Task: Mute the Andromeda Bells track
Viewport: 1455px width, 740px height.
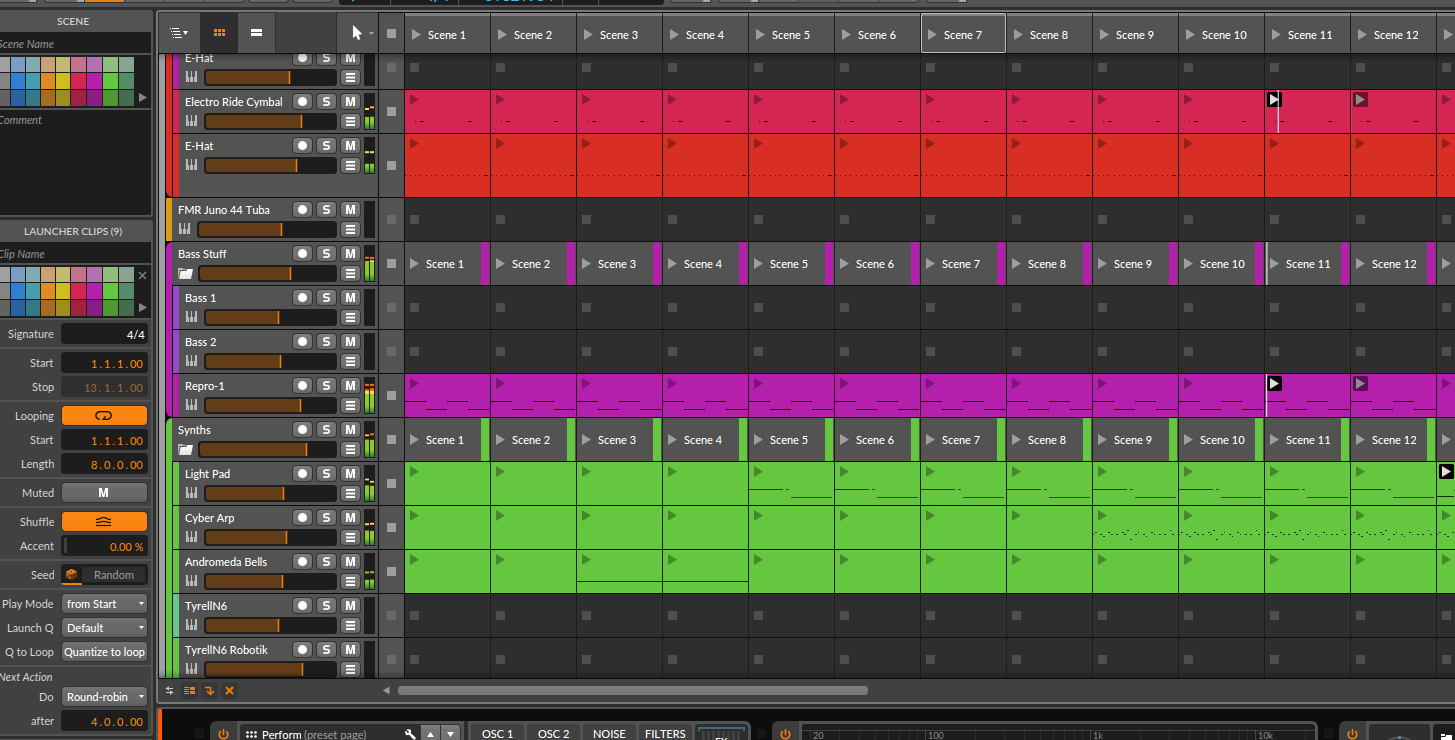Action: point(350,561)
